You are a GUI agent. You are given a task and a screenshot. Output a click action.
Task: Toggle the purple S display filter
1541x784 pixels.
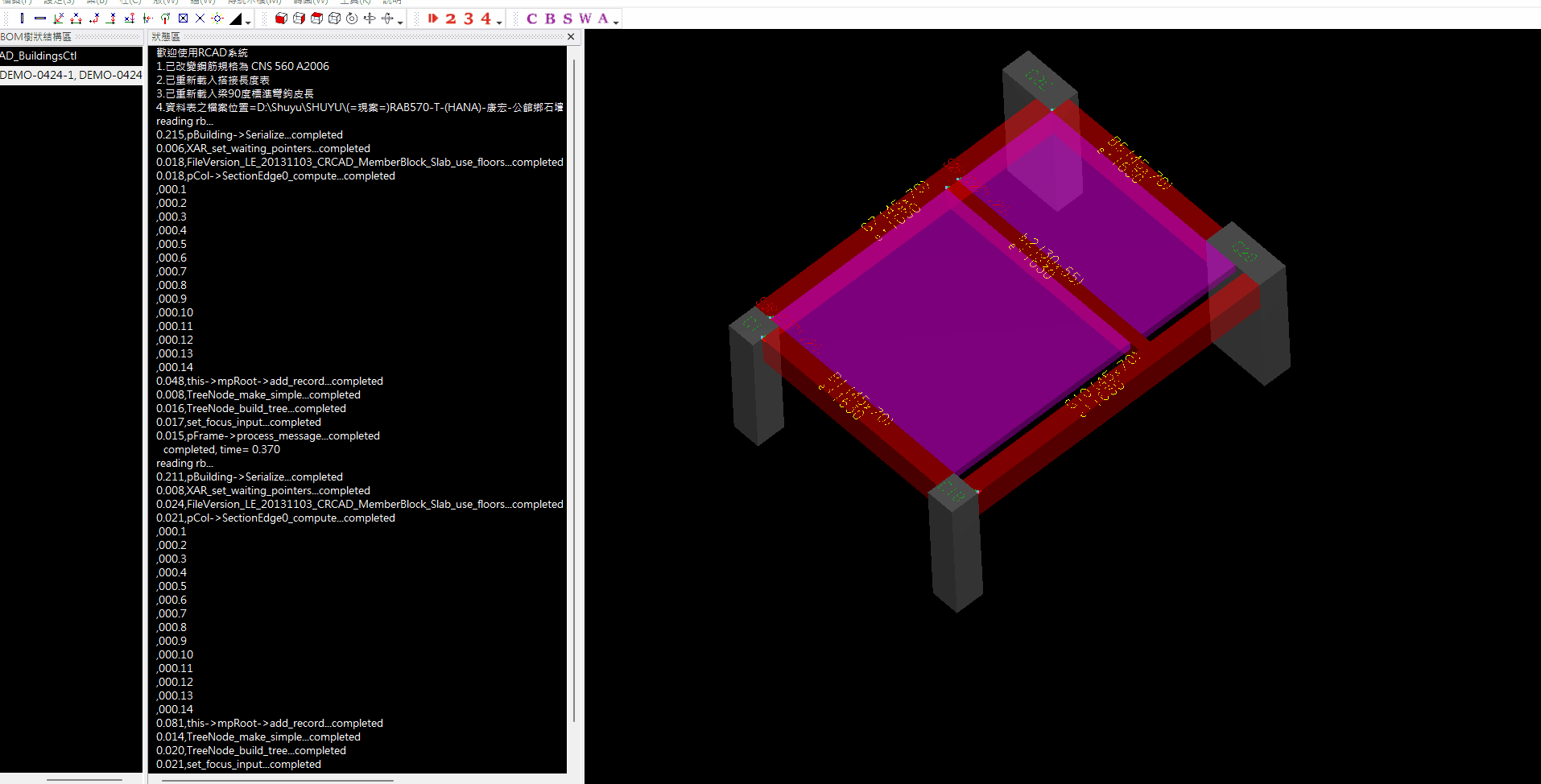pos(568,19)
